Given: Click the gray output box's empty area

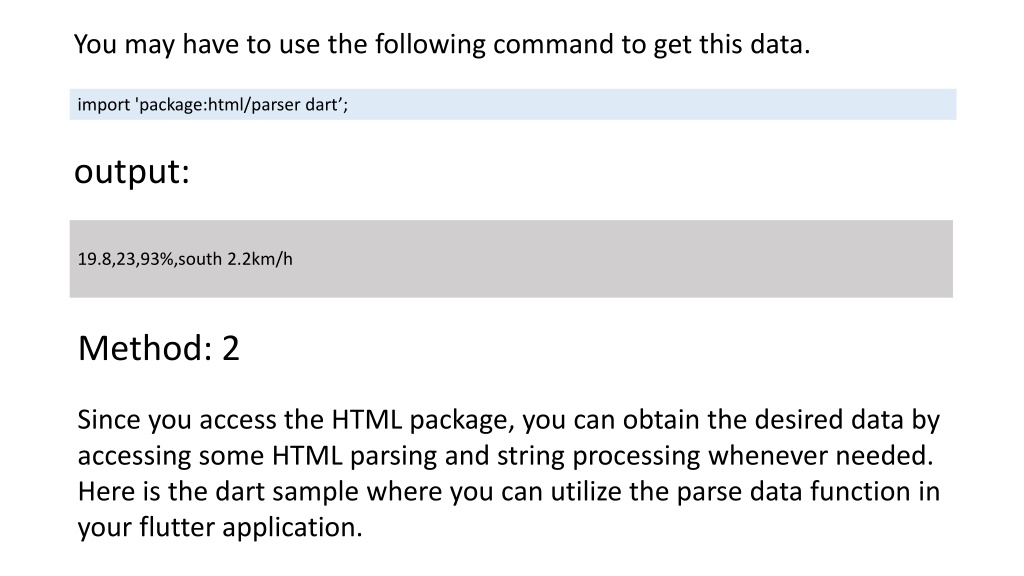Looking at the screenshot, I should [620, 259].
